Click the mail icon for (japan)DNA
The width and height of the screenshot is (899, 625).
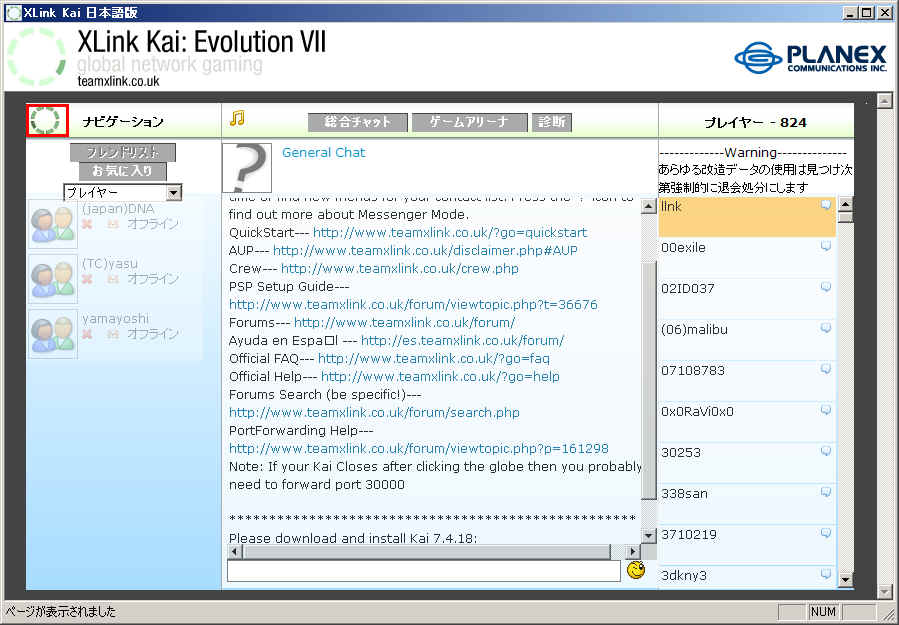pyautogui.click(x=113, y=224)
